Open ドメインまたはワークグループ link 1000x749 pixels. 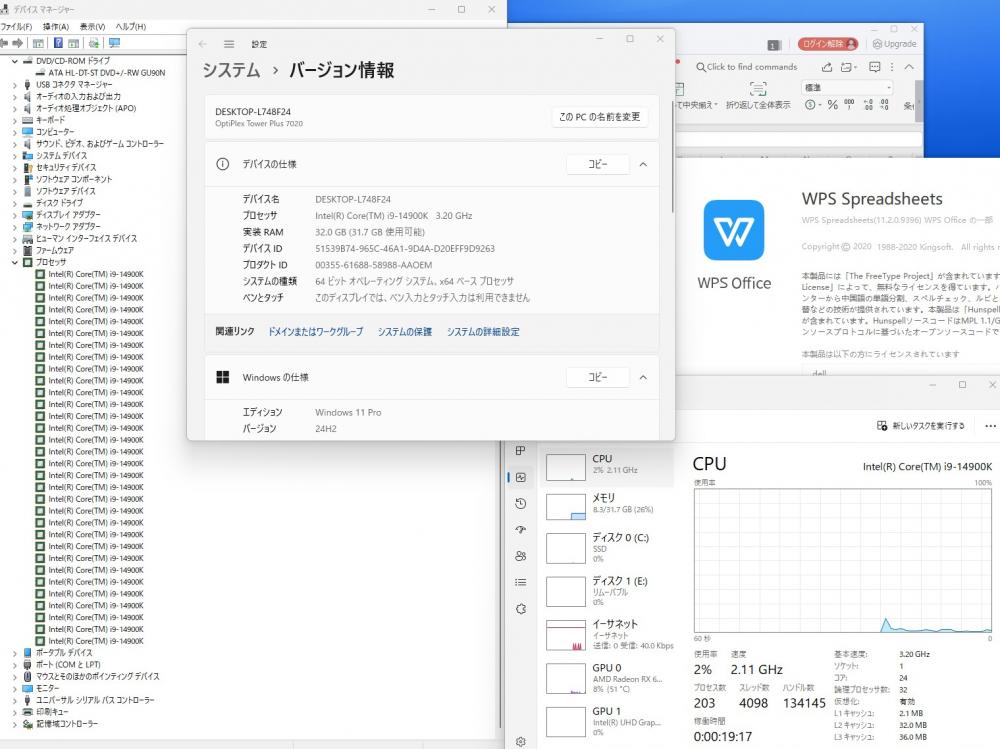coord(315,332)
